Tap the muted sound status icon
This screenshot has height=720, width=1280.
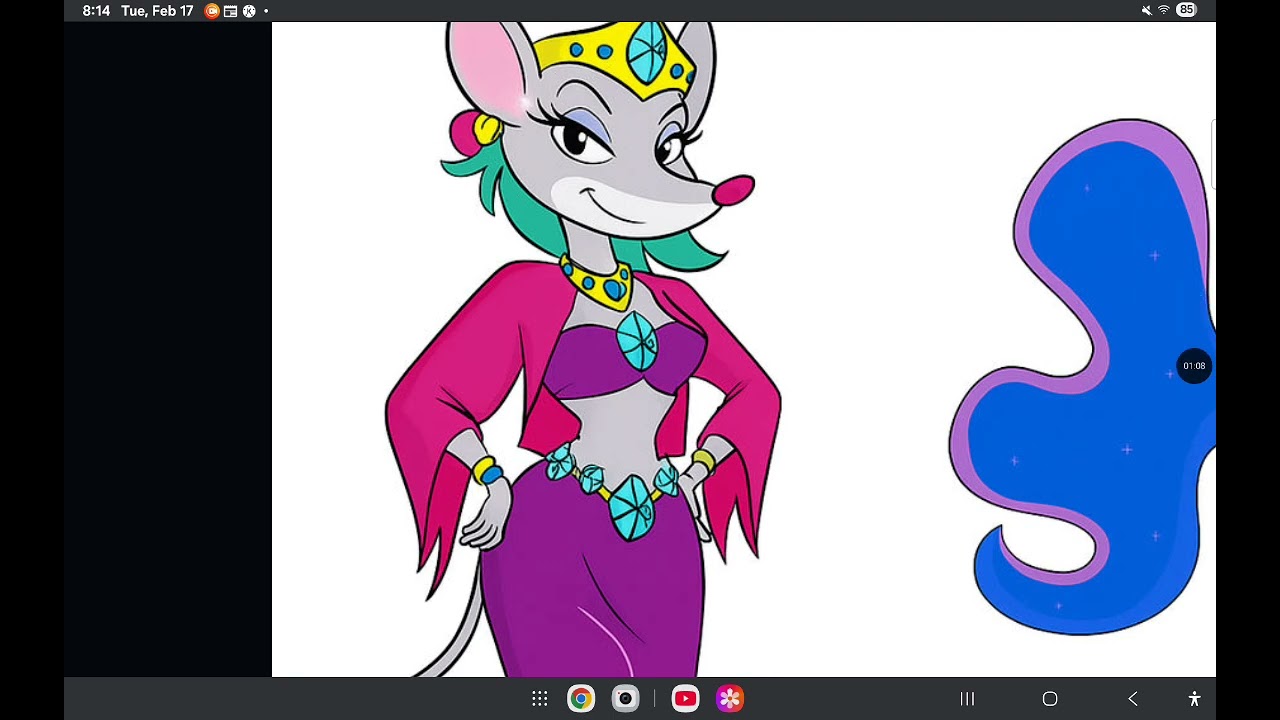pos(1146,10)
